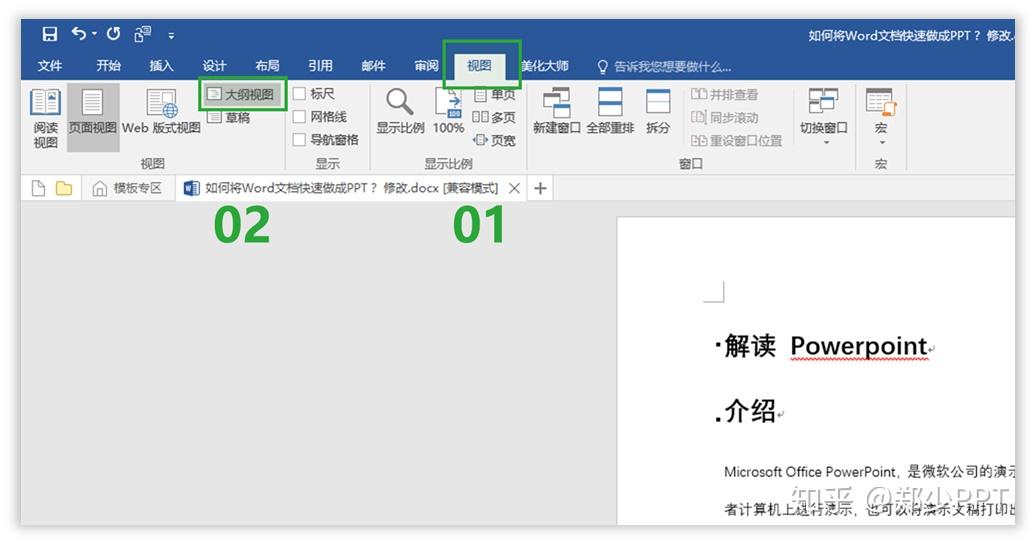1036x544 pixels.
Task: Switch to the 设计 ribbon tab
Action: point(214,65)
